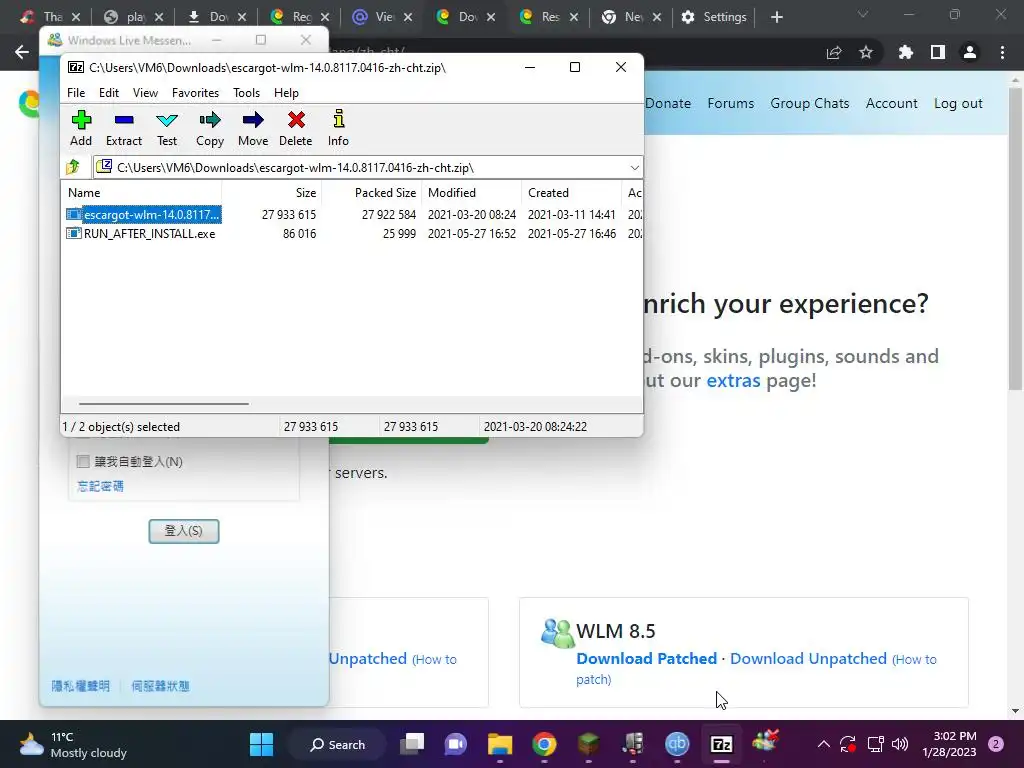Open the Chrome three-dot menu
Viewport: 1024px width, 768px height.
1002,52
